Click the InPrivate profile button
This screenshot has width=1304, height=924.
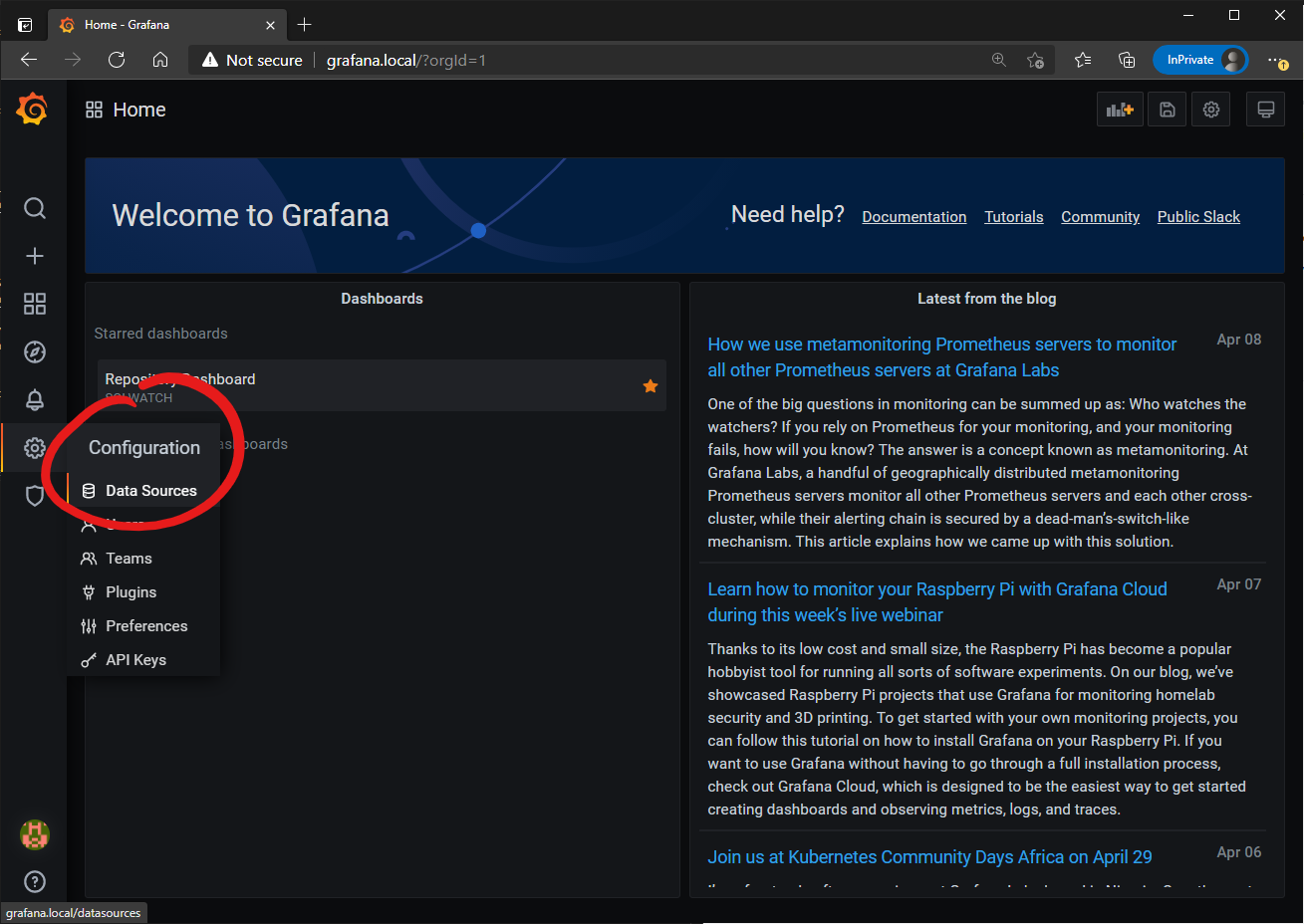pos(1200,60)
